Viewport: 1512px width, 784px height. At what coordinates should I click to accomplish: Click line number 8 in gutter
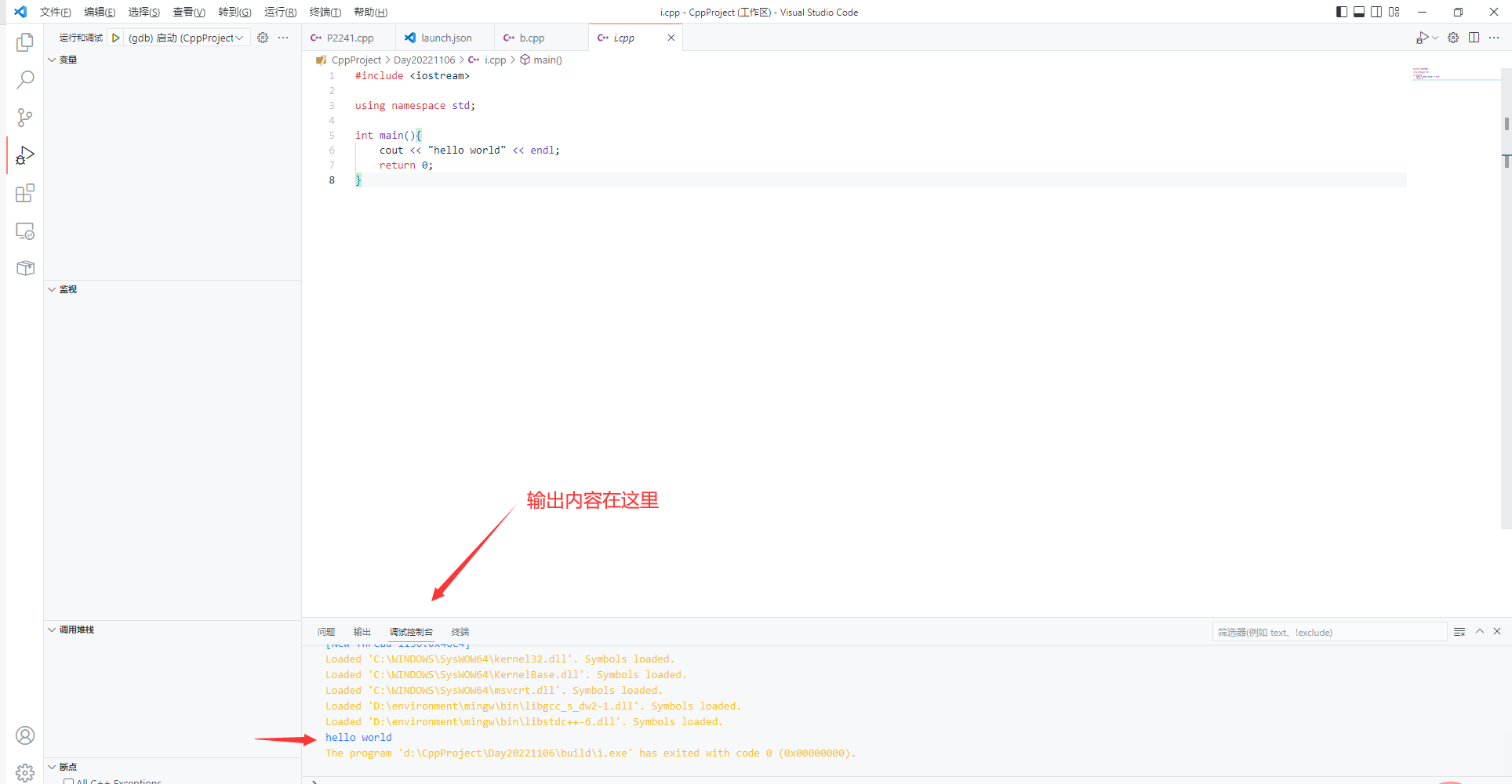click(x=332, y=180)
